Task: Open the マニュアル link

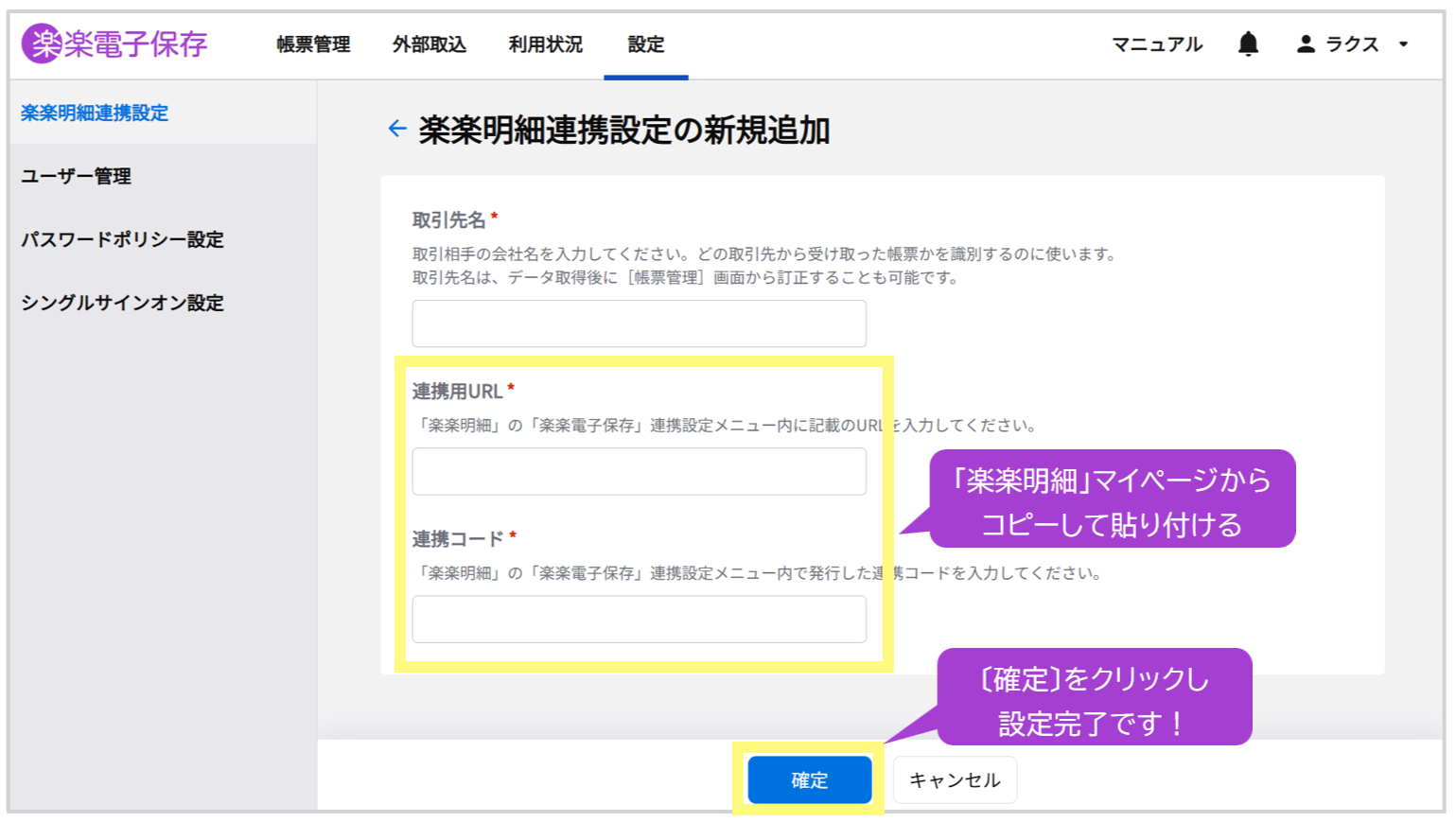Action: [x=1156, y=44]
